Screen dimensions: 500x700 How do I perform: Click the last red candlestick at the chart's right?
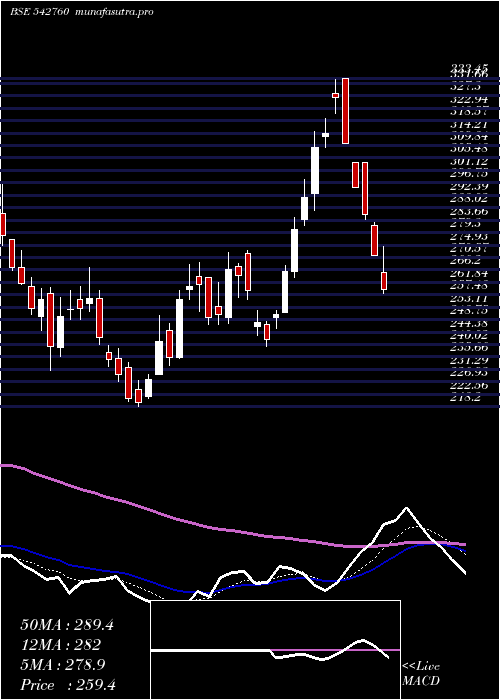pyautogui.click(x=383, y=281)
